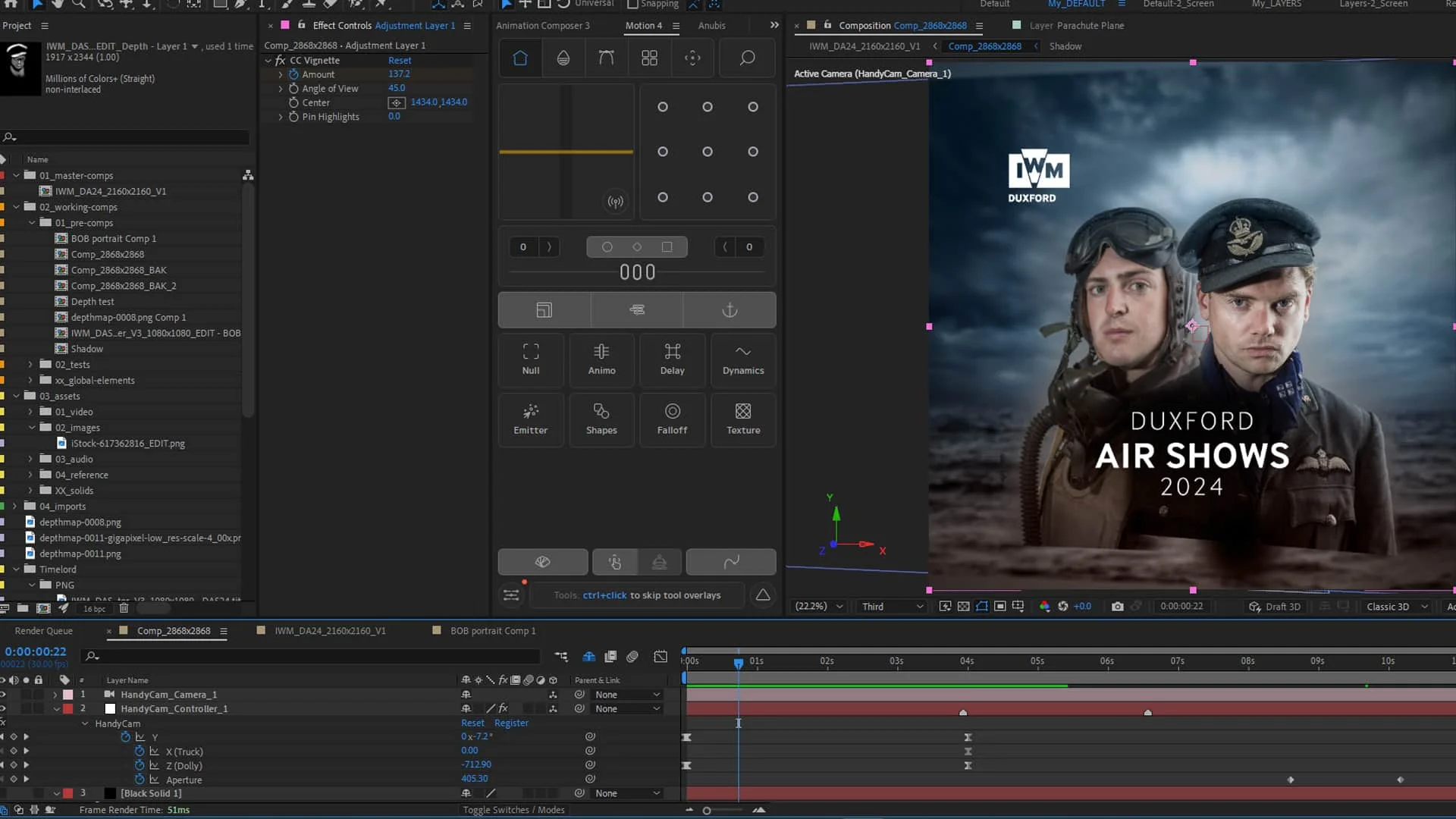Select the Null tool in Motion 4
Viewport: 1456px width, 819px height.
tap(531, 359)
